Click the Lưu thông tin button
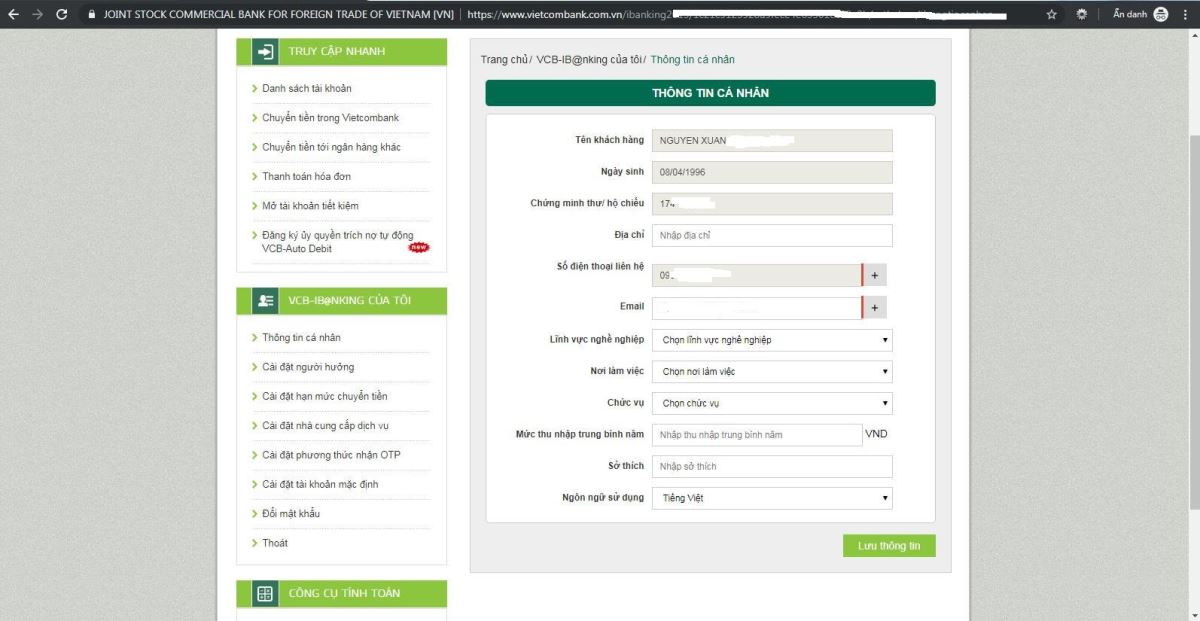Viewport: 1200px width, 621px height. [x=888, y=546]
